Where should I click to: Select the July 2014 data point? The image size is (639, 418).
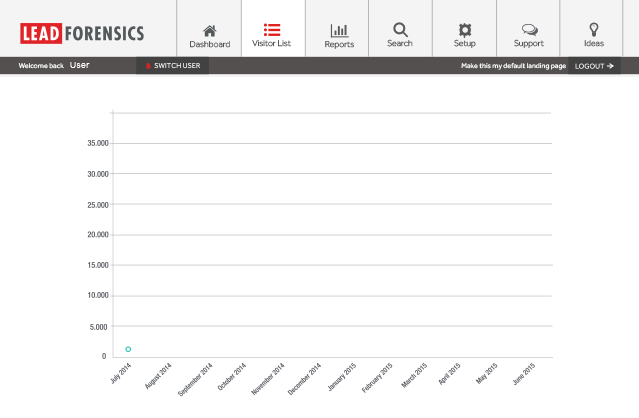click(128, 349)
